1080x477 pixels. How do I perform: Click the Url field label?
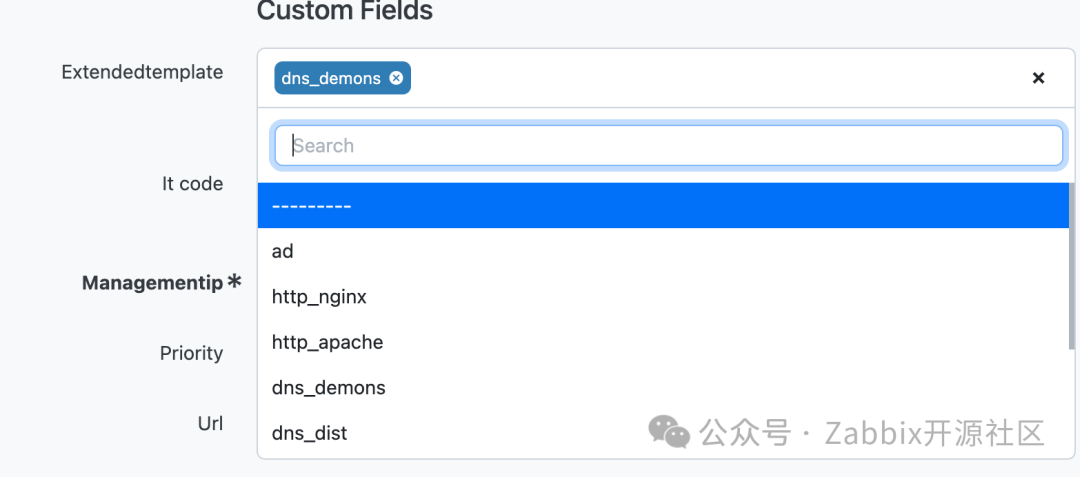(x=210, y=423)
